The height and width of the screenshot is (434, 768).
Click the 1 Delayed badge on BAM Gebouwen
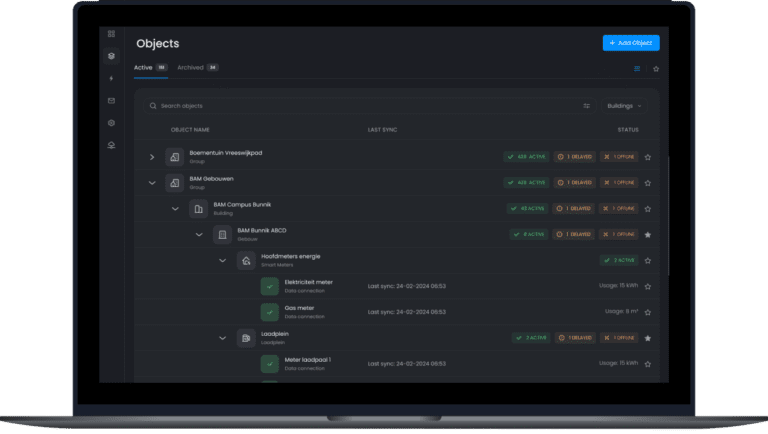coord(574,183)
